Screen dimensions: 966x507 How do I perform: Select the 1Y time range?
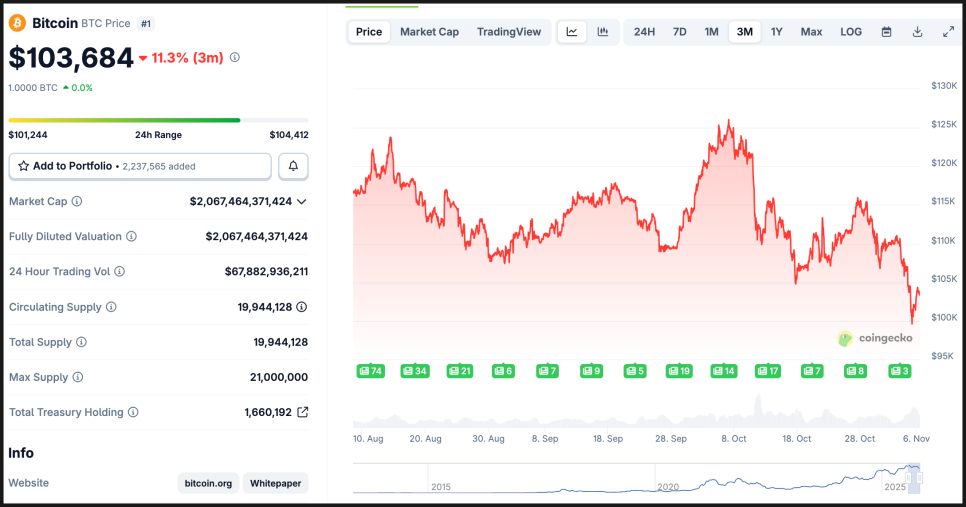pyautogui.click(x=777, y=32)
